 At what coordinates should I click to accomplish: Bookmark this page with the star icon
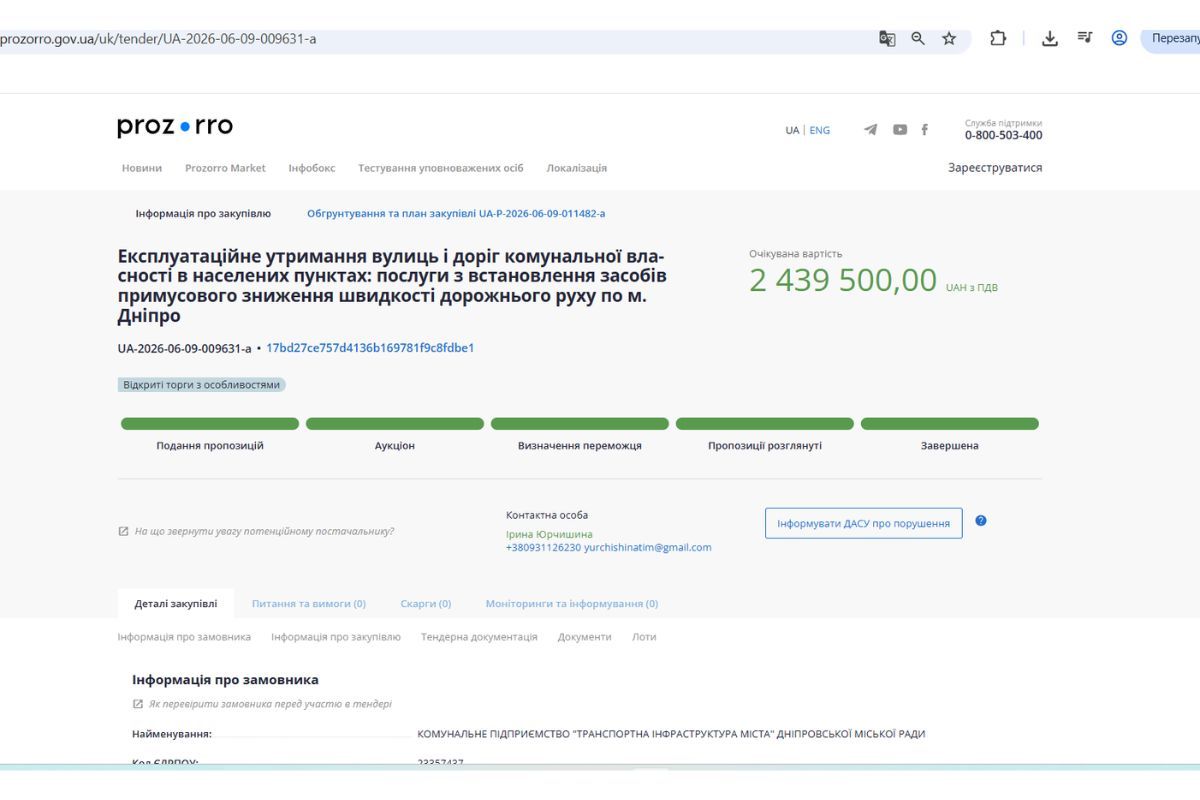pyautogui.click(x=949, y=39)
